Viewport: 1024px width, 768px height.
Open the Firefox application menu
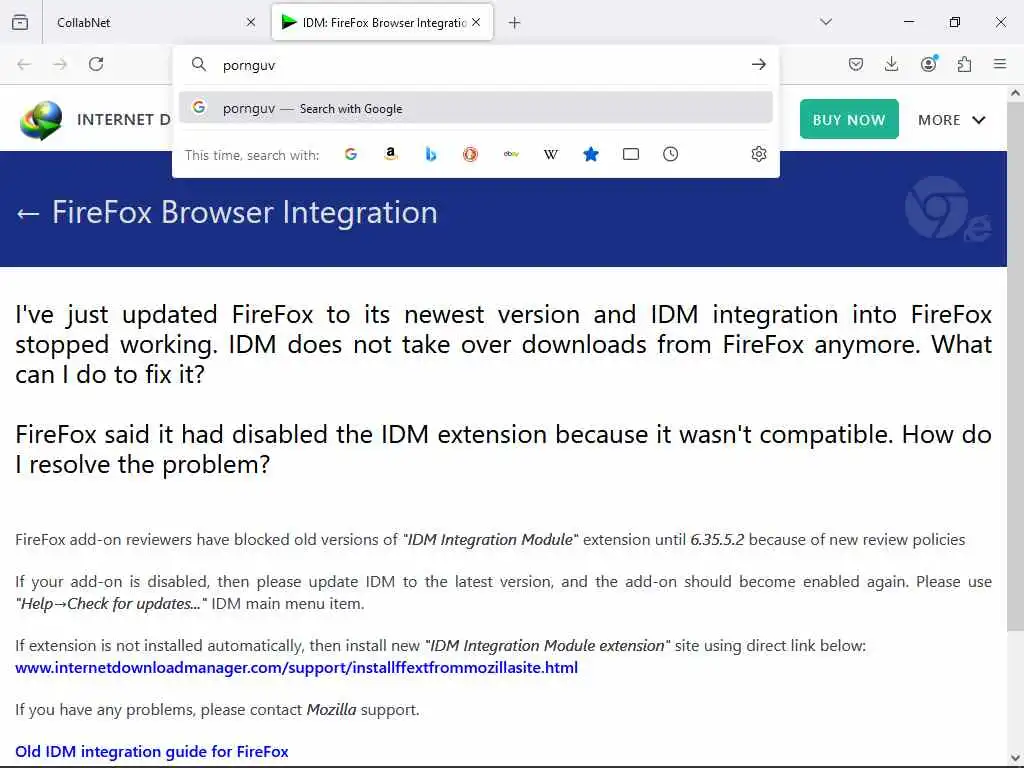tap(1000, 64)
